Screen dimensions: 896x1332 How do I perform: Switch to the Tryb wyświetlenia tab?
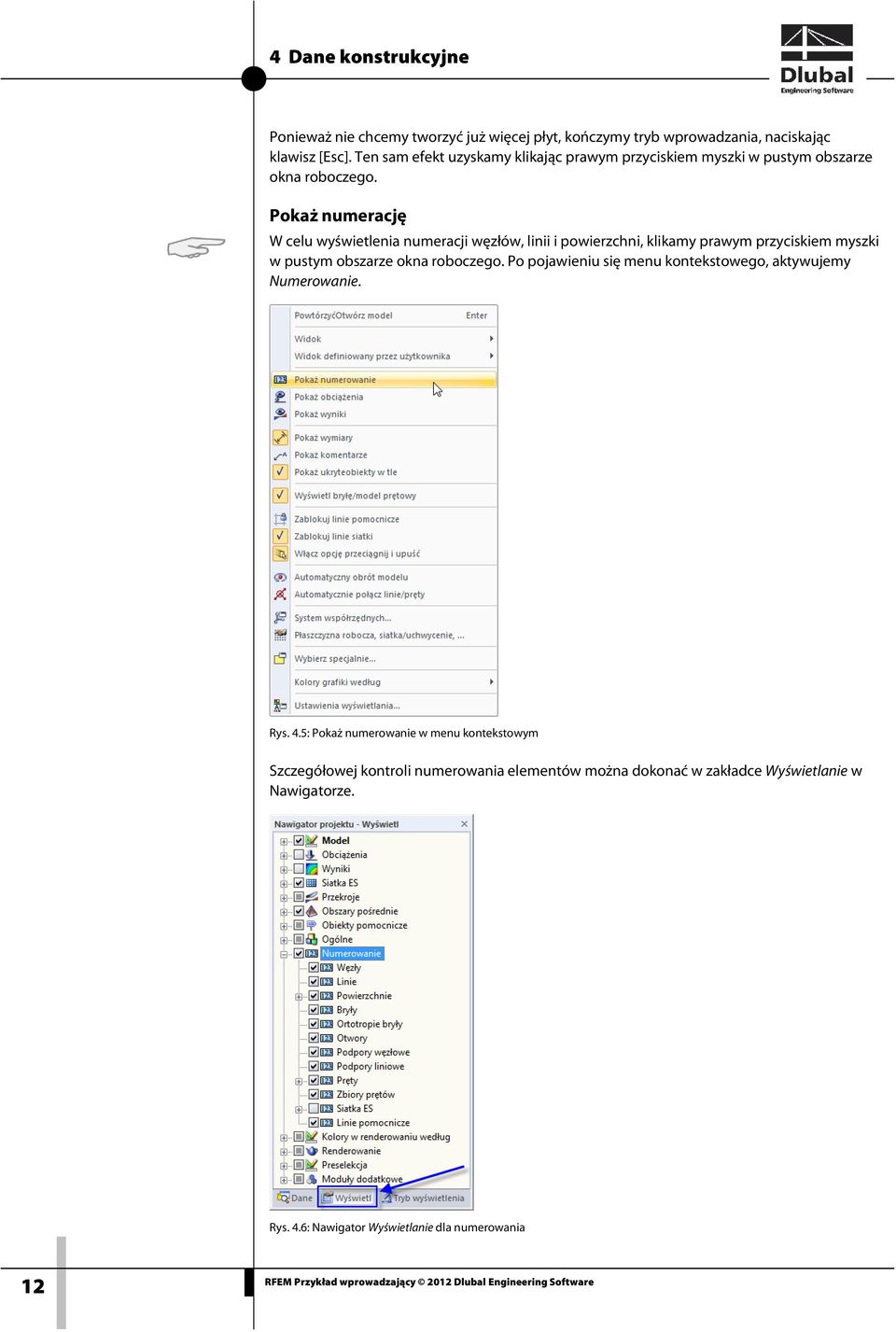click(423, 1199)
